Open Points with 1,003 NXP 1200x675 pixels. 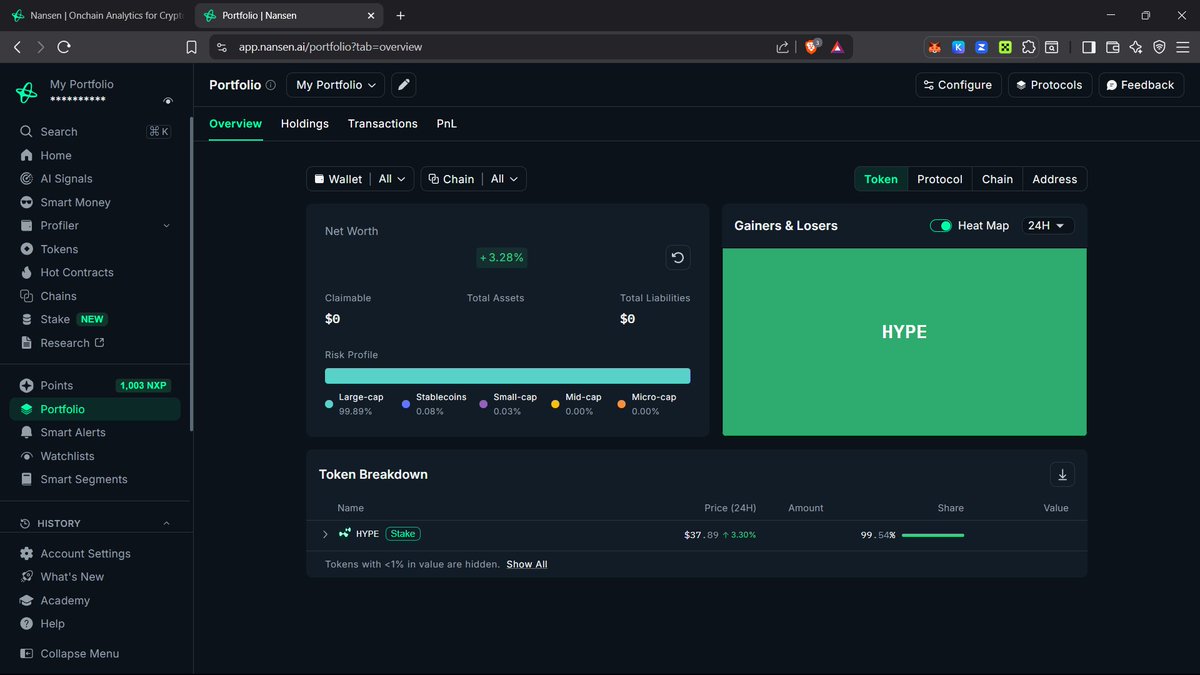click(x=95, y=385)
